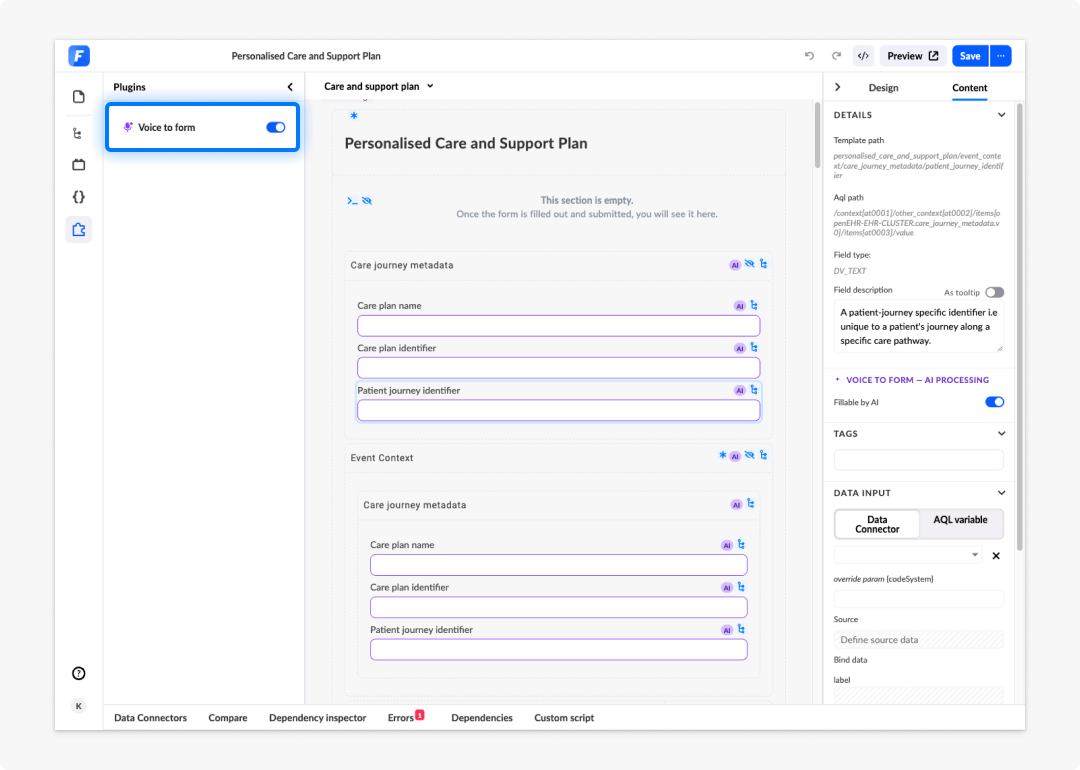
Task: Collapse the DETAILS section
Action: click(x=1001, y=115)
